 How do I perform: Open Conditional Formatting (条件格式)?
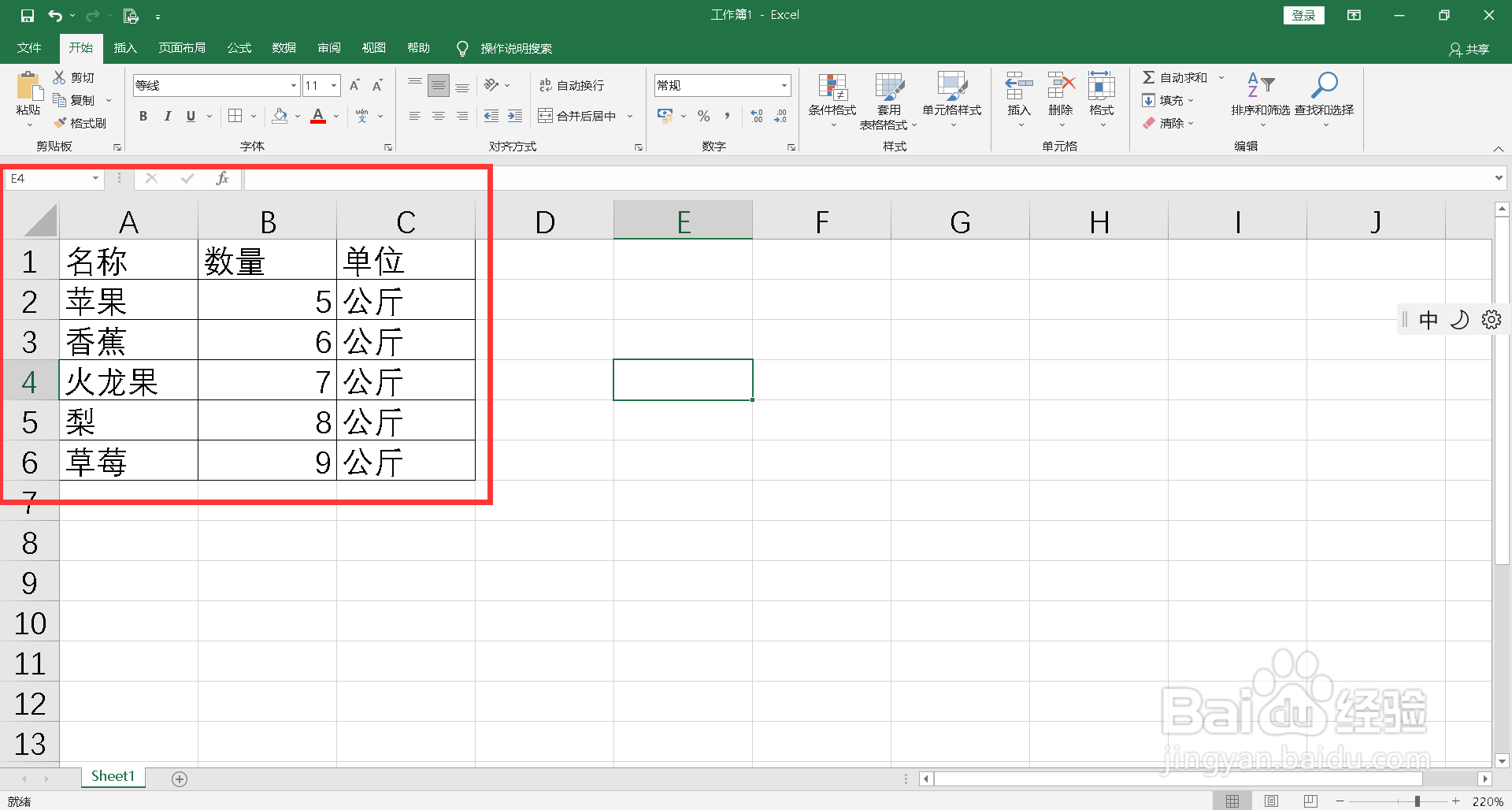click(832, 101)
